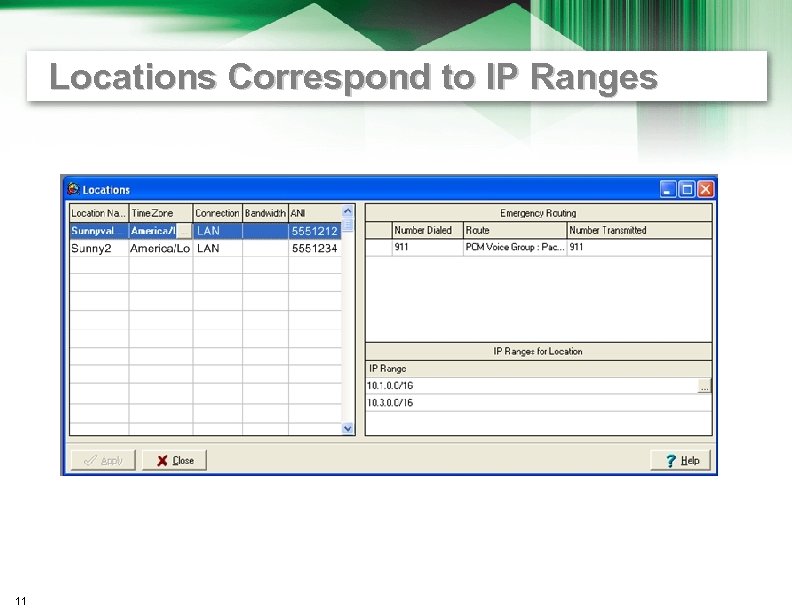Minimize the Locations window

tap(668, 189)
